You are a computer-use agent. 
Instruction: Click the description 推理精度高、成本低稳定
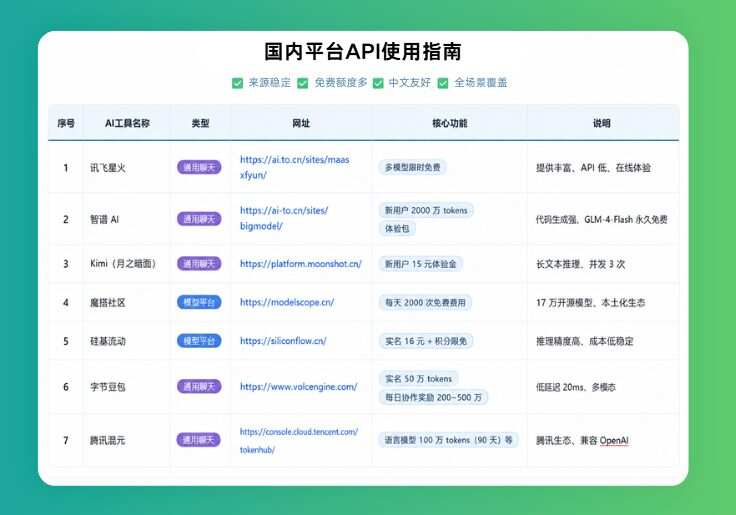coord(585,341)
